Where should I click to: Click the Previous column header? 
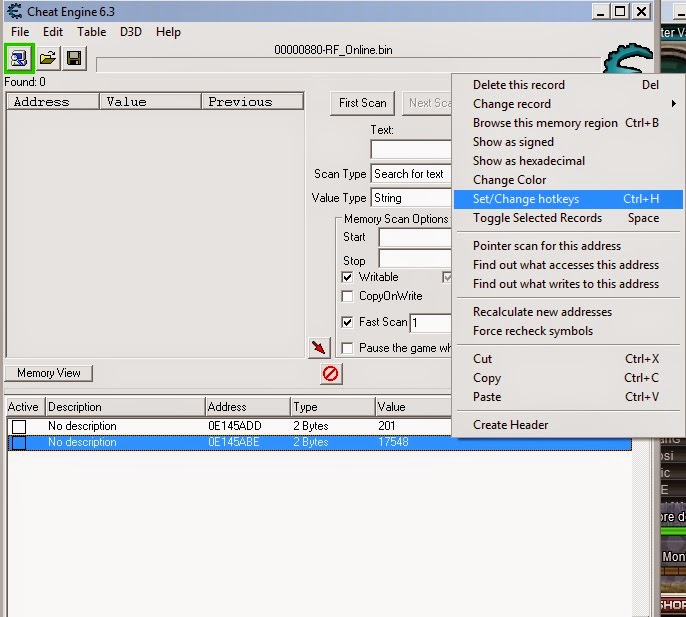click(x=252, y=102)
